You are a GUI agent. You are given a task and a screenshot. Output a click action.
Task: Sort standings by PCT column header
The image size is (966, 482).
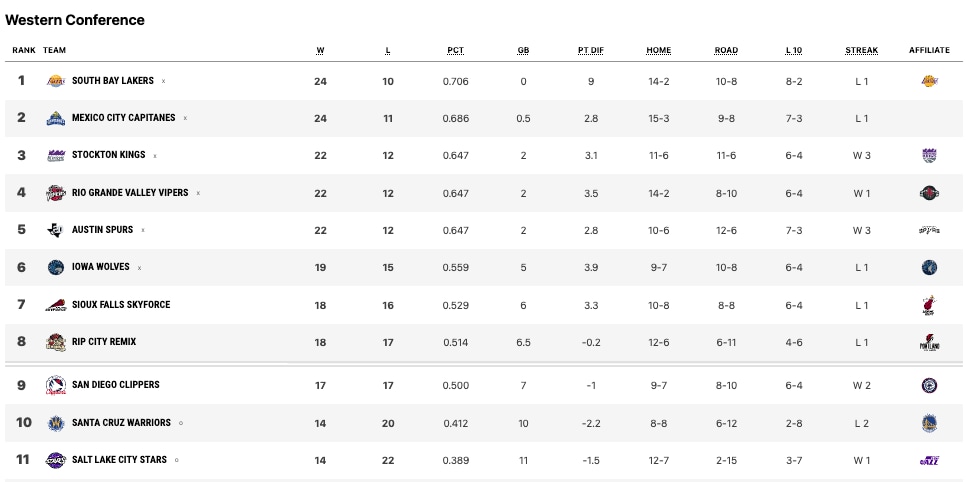455,50
